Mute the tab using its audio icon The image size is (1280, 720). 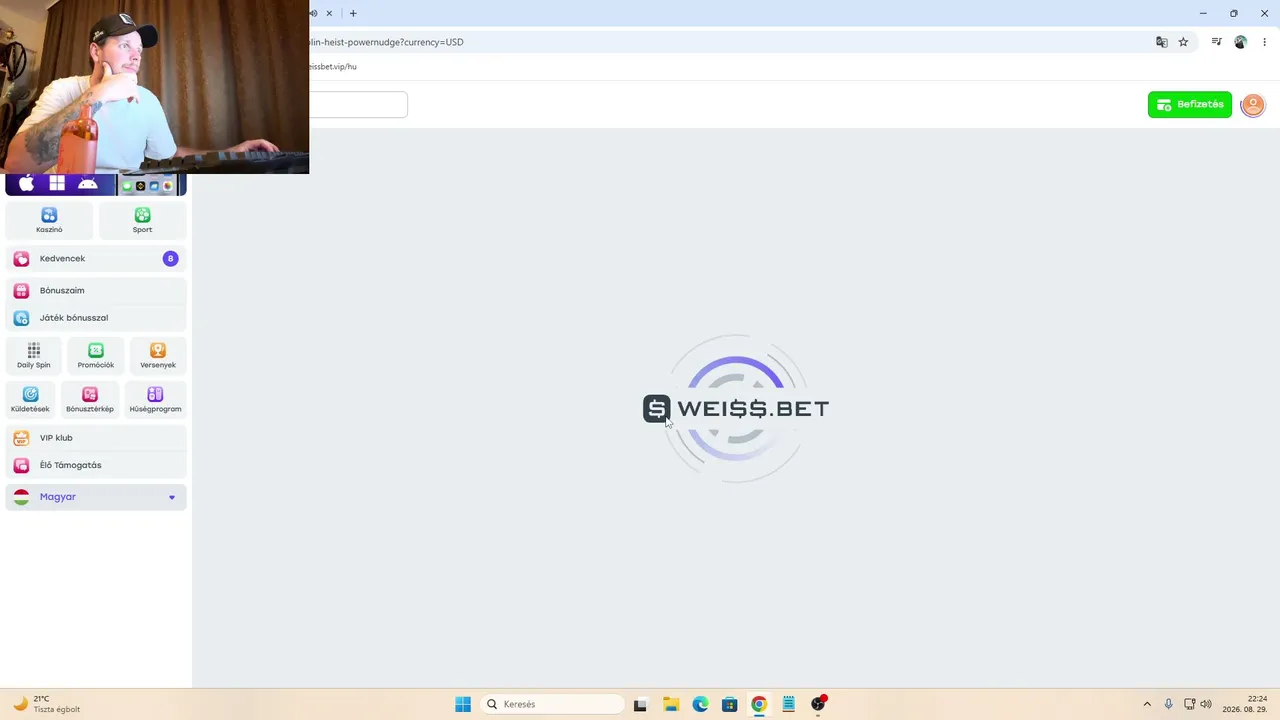(x=313, y=13)
